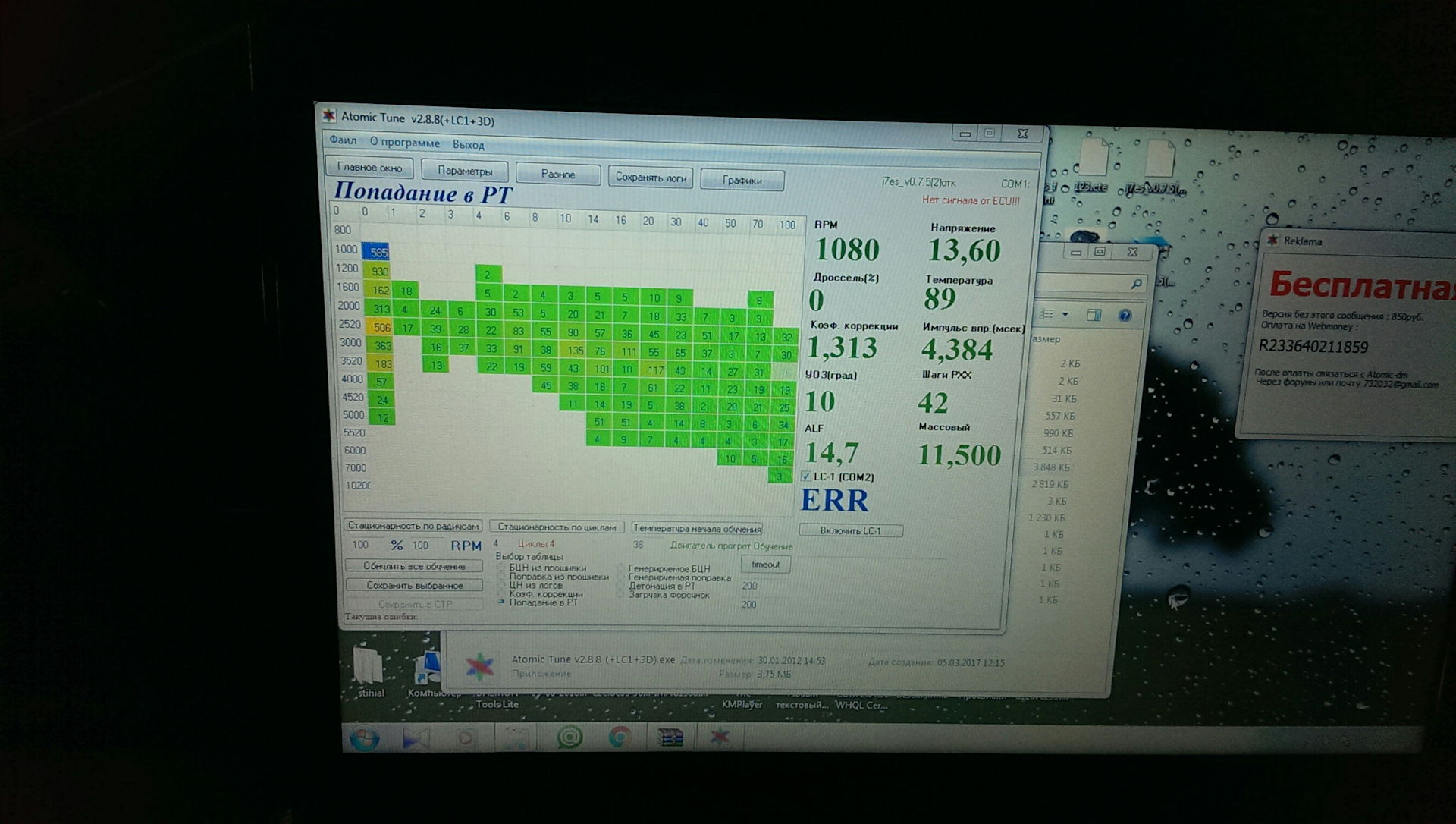The height and width of the screenshot is (824, 1456).
Task: Select the Коэф. коррекции table radio
Action: (x=501, y=594)
